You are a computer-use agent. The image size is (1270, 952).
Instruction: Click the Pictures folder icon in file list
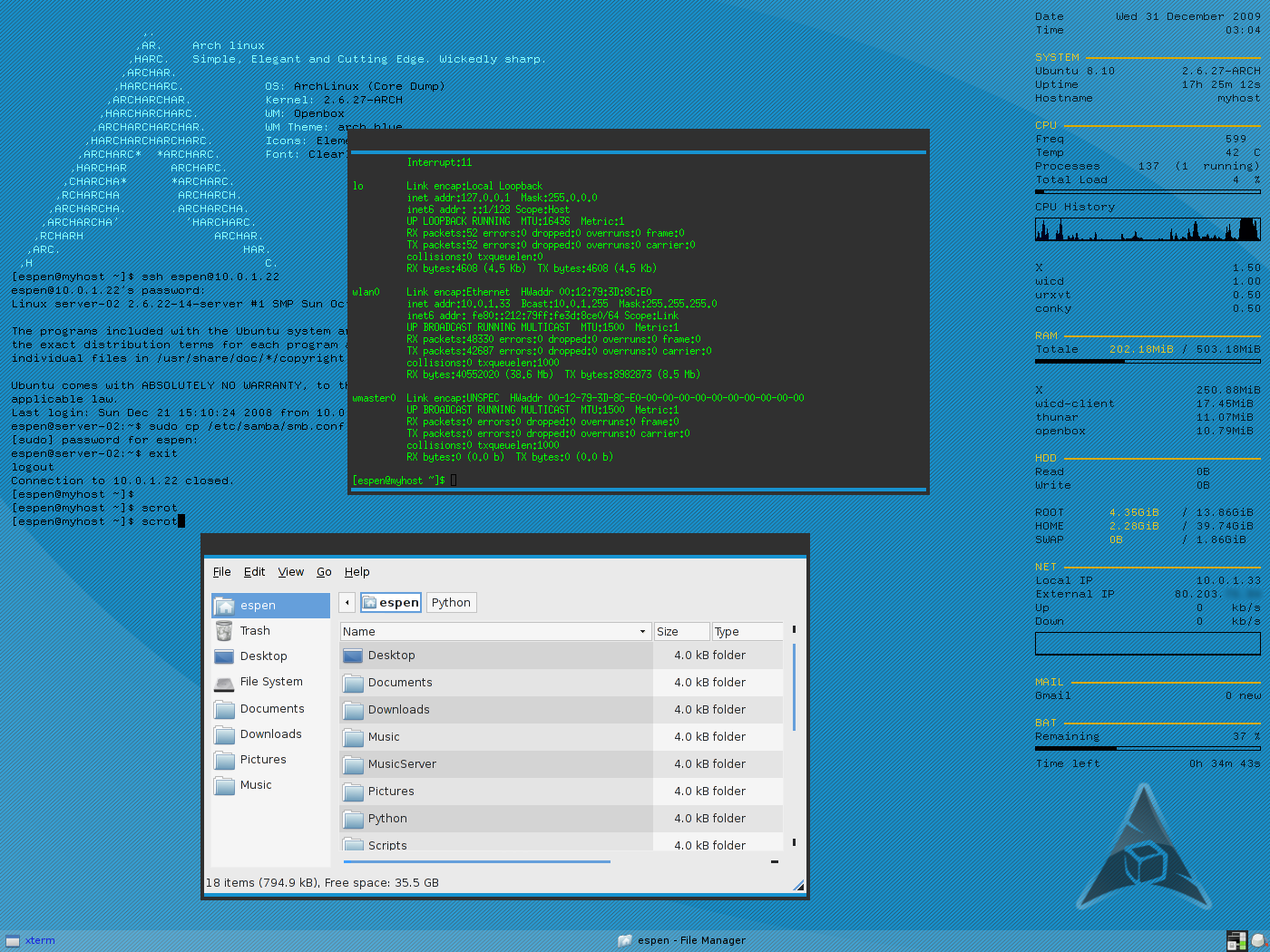click(353, 792)
